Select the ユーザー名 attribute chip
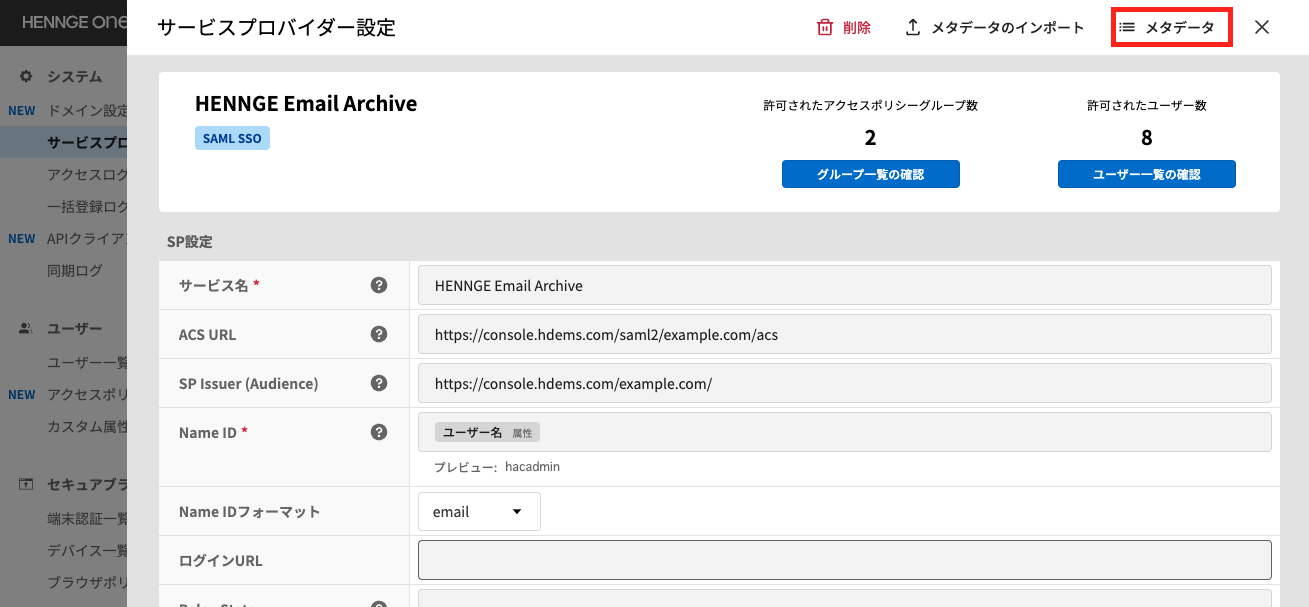The width and height of the screenshot is (1309, 607). 487,432
